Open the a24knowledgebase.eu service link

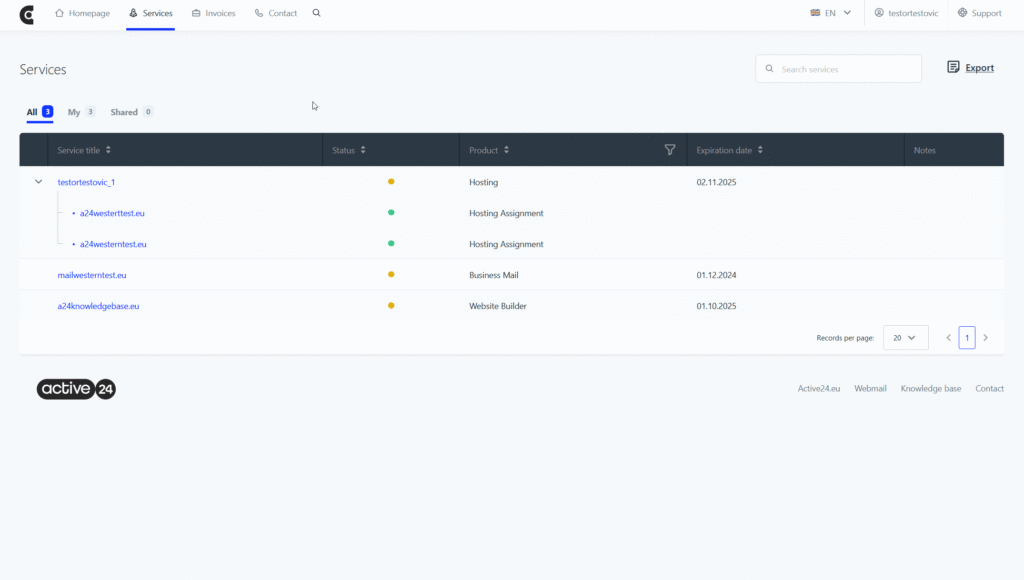(x=98, y=306)
